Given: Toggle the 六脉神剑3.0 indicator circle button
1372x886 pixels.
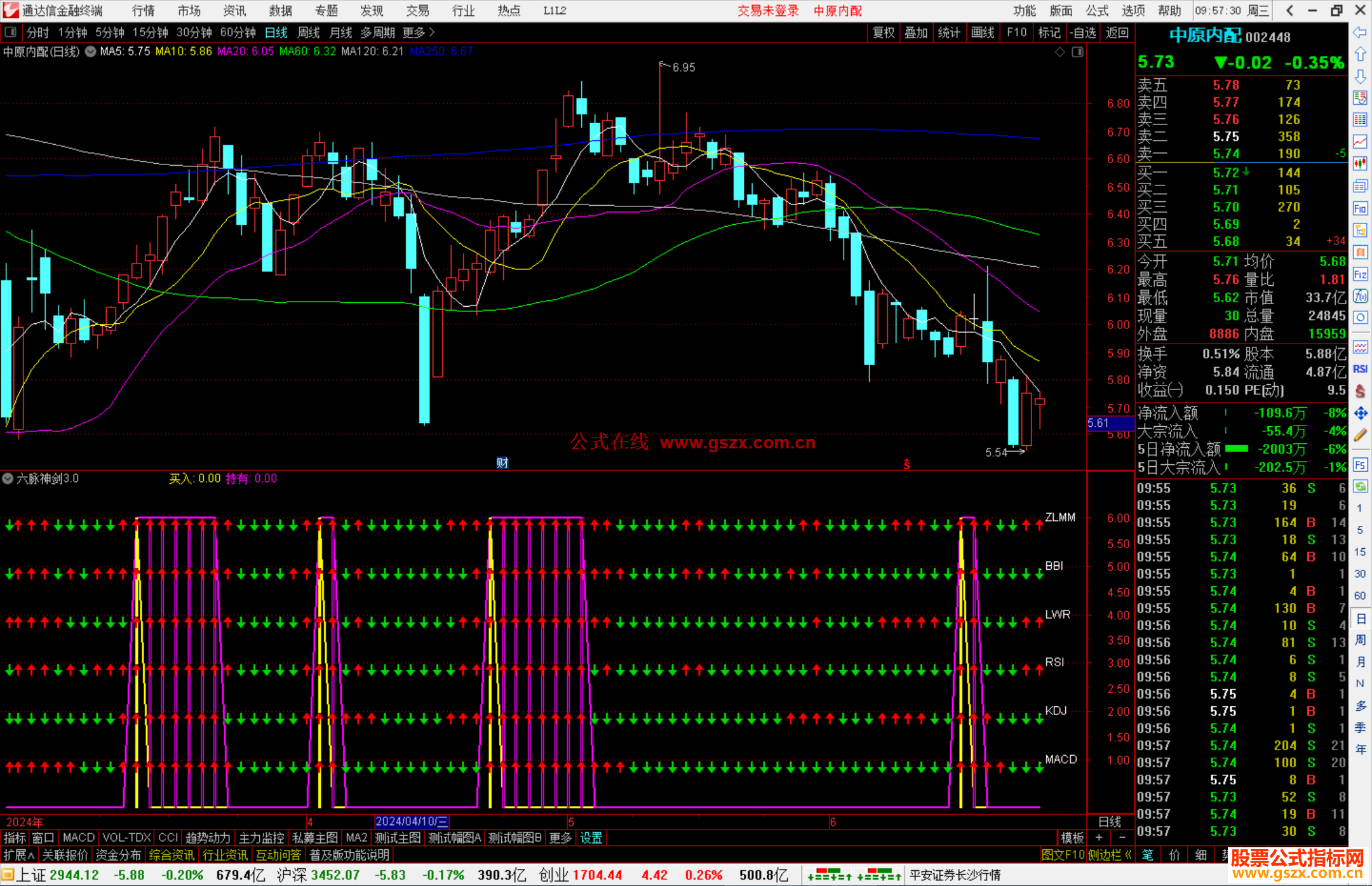Looking at the screenshot, I should coord(8,478).
